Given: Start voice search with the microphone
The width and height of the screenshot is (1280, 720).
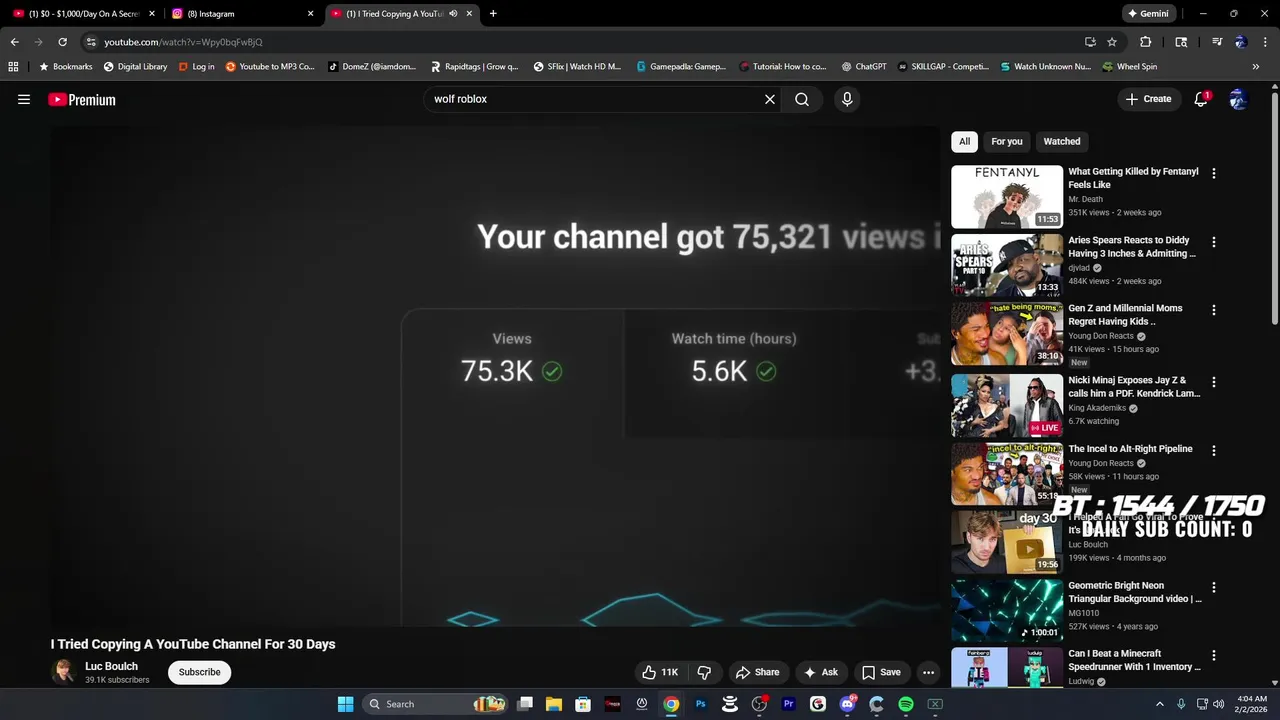Looking at the screenshot, I should pos(847,99).
